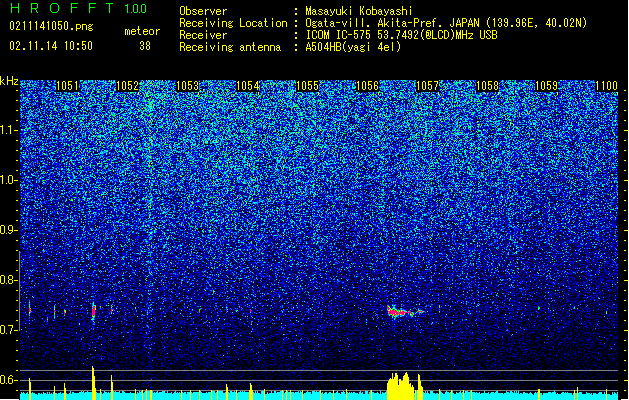The image size is (629, 400).
Task: Click the 0.7 kHz axis label
Action: coord(9,330)
